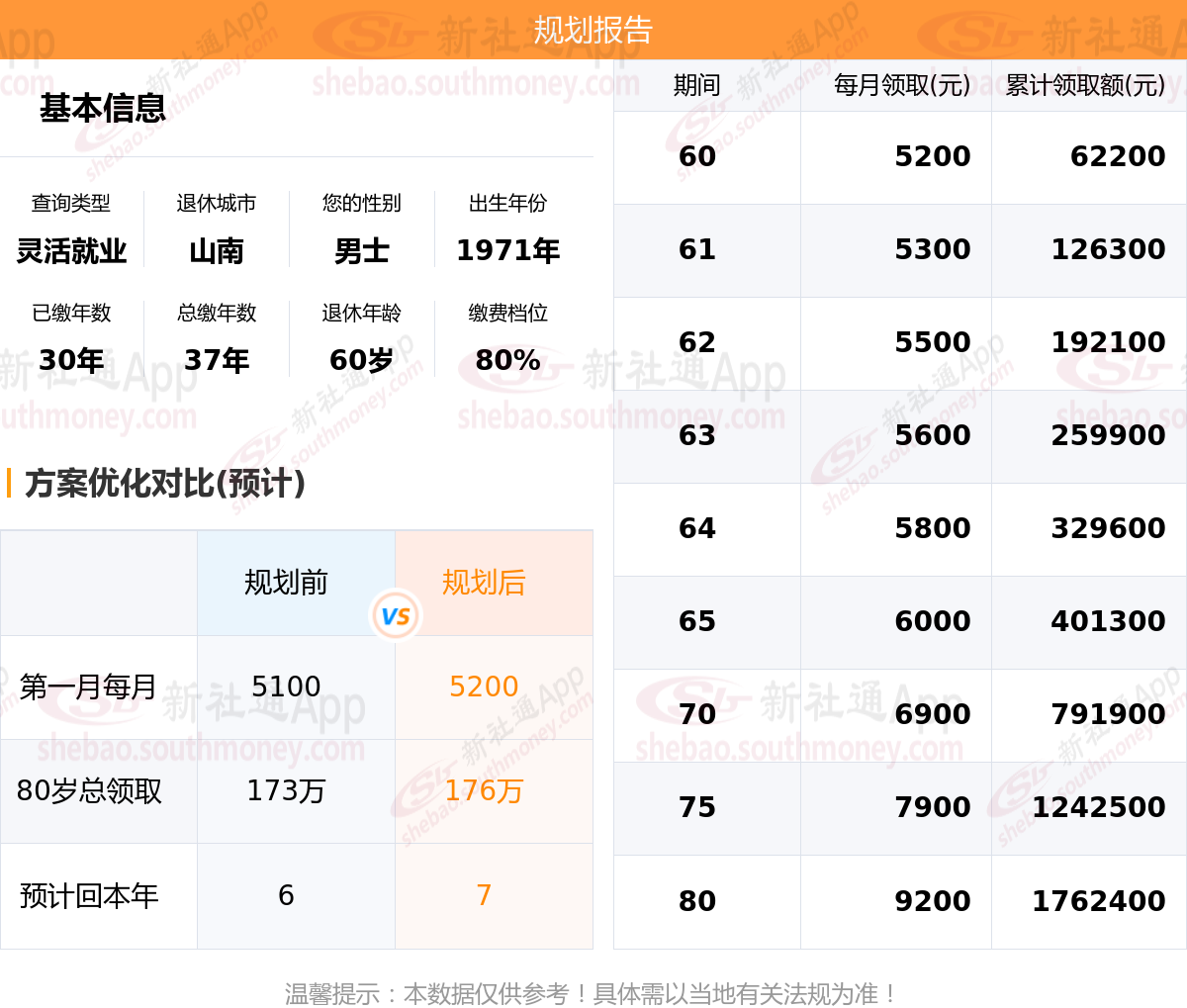
Task: Click the 规划后 column header
Action: 484,583
